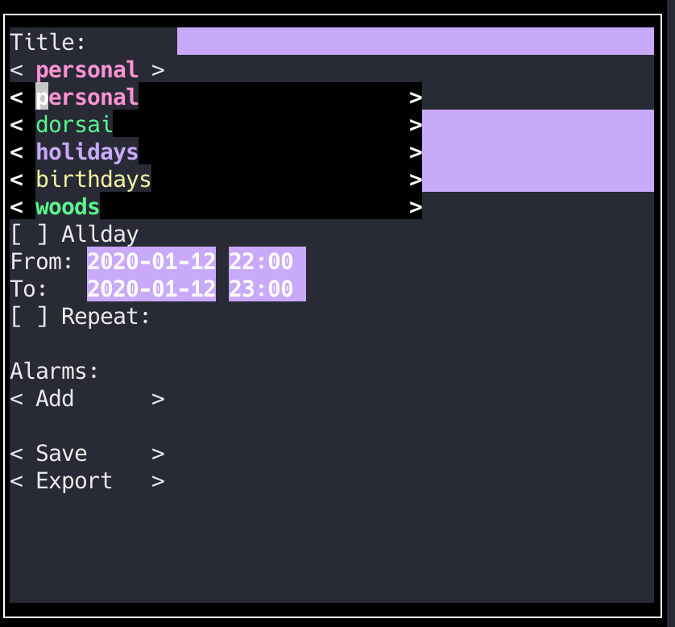The width and height of the screenshot is (675, 627).
Task: Edit the From date 2020-01-12
Action: point(151,262)
